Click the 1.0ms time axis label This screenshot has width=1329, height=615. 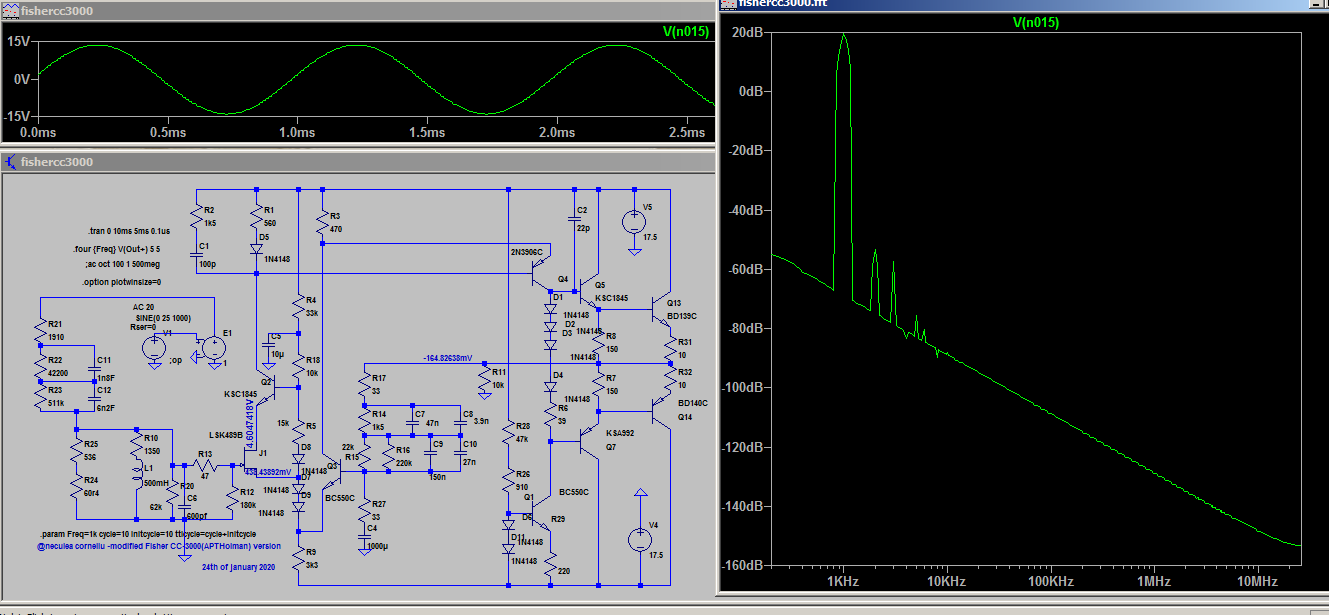coord(297,132)
